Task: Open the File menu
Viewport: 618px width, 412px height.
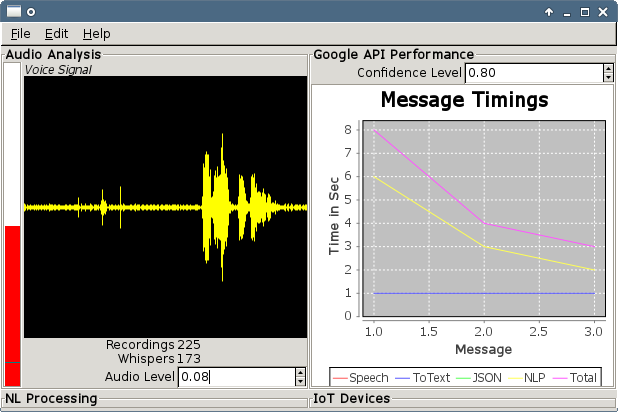Action: [20, 34]
